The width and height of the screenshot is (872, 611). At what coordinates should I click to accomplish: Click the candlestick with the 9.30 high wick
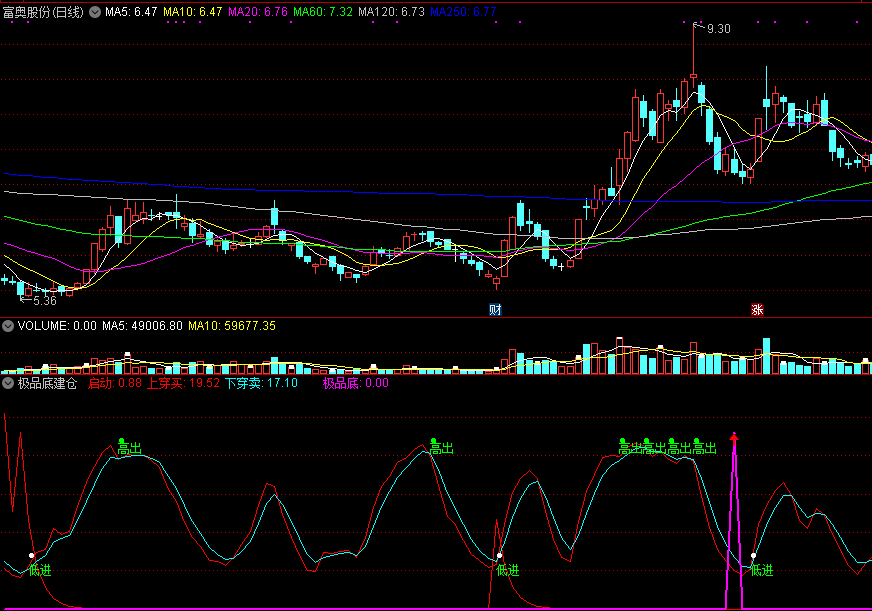pos(693,56)
